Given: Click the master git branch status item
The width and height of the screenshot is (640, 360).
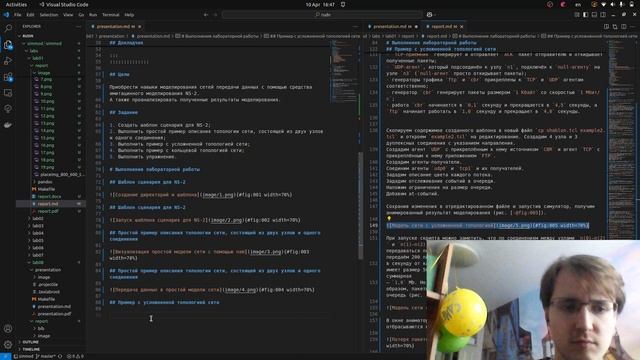Looking at the screenshot, I should (45, 356).
